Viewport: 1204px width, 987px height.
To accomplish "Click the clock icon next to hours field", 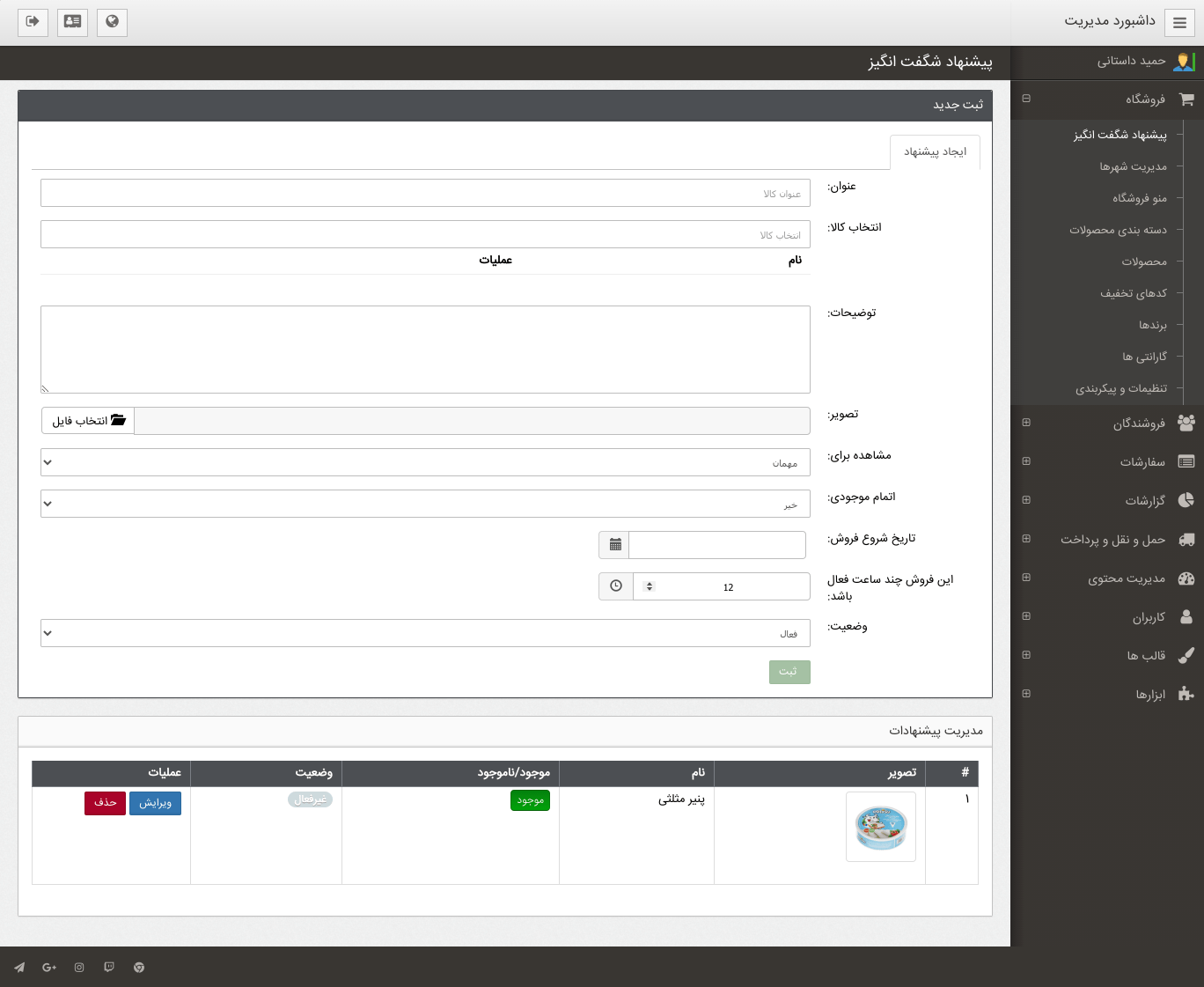I will 615,586.
